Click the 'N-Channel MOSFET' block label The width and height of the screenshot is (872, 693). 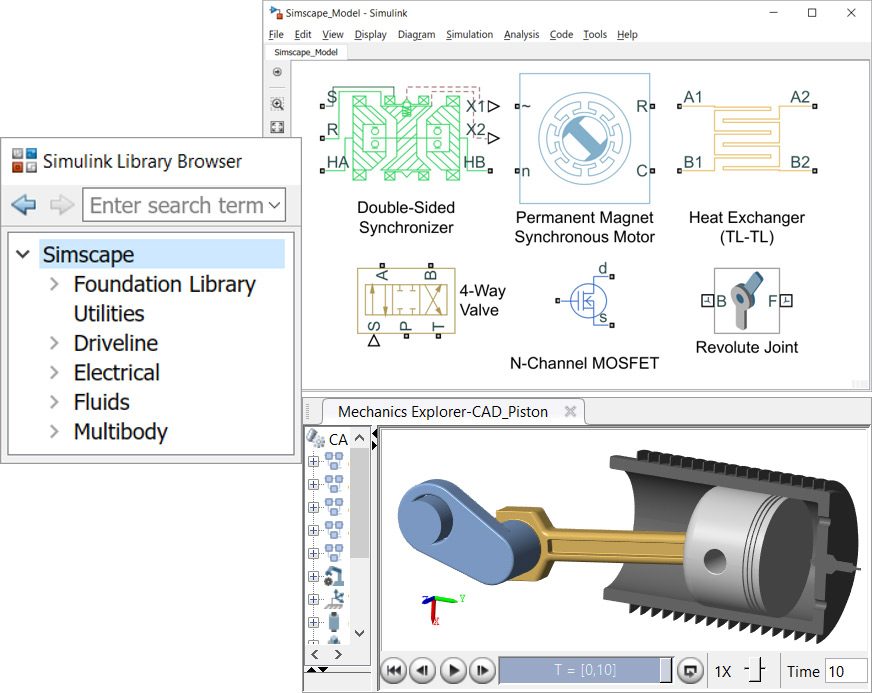tap(584, 363)
